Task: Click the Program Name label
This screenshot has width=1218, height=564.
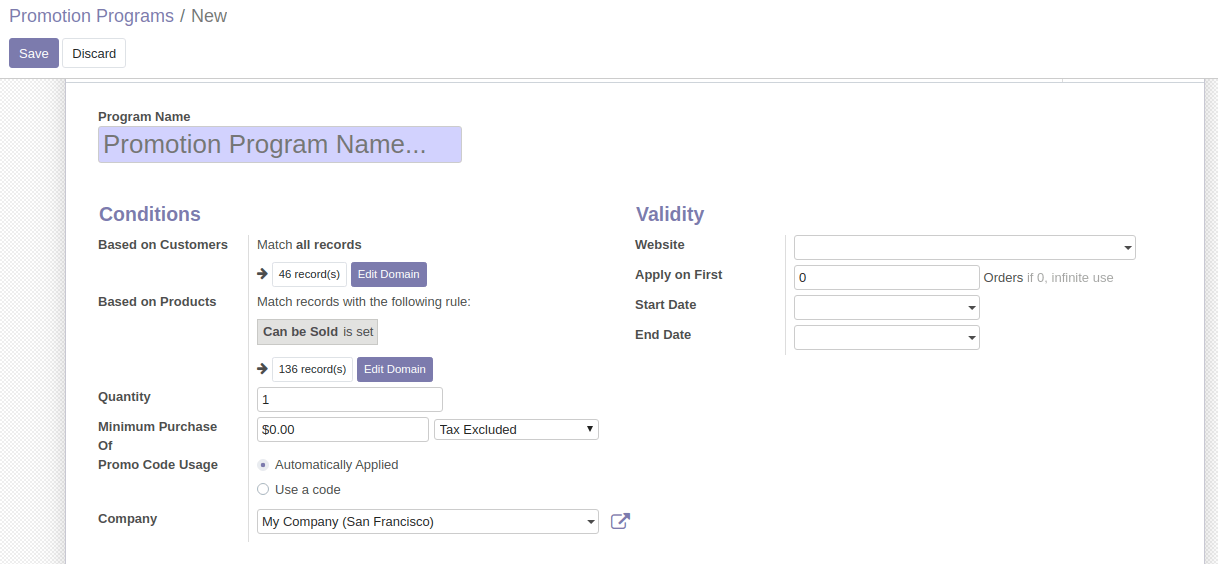Action: [x=144, y=117]
